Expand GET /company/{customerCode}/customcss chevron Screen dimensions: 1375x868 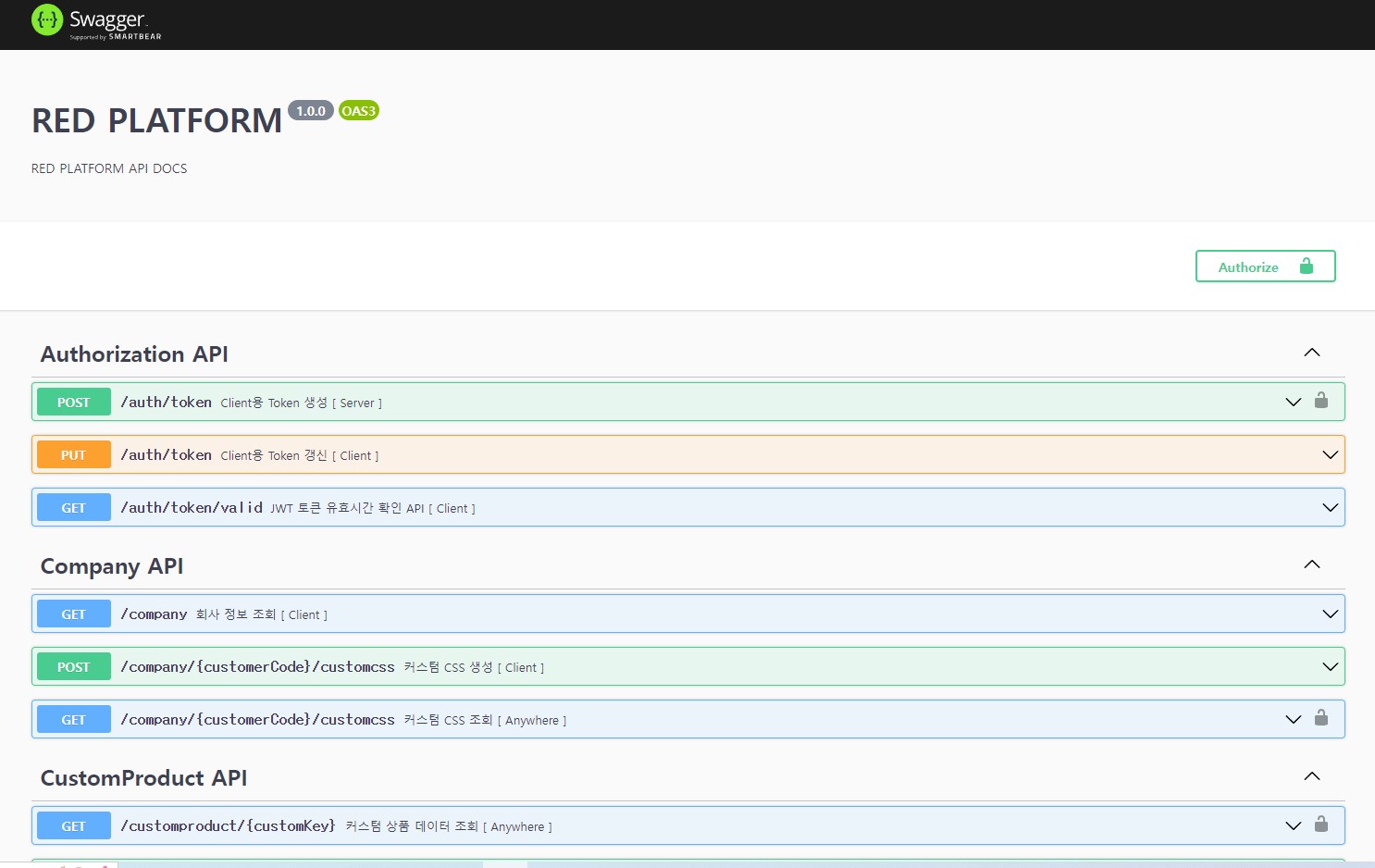pos(1294,719)
